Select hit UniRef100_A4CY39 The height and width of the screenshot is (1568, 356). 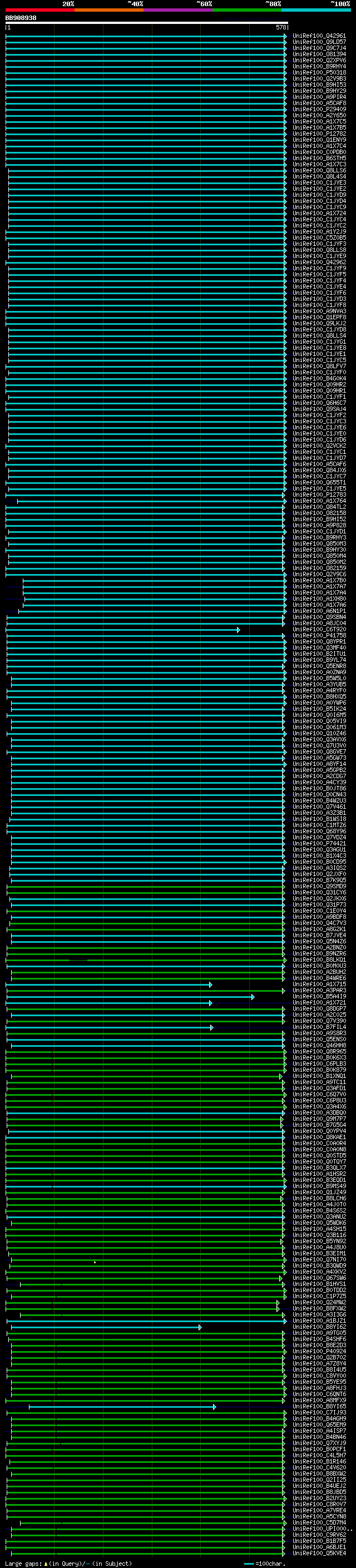(319, 782)
